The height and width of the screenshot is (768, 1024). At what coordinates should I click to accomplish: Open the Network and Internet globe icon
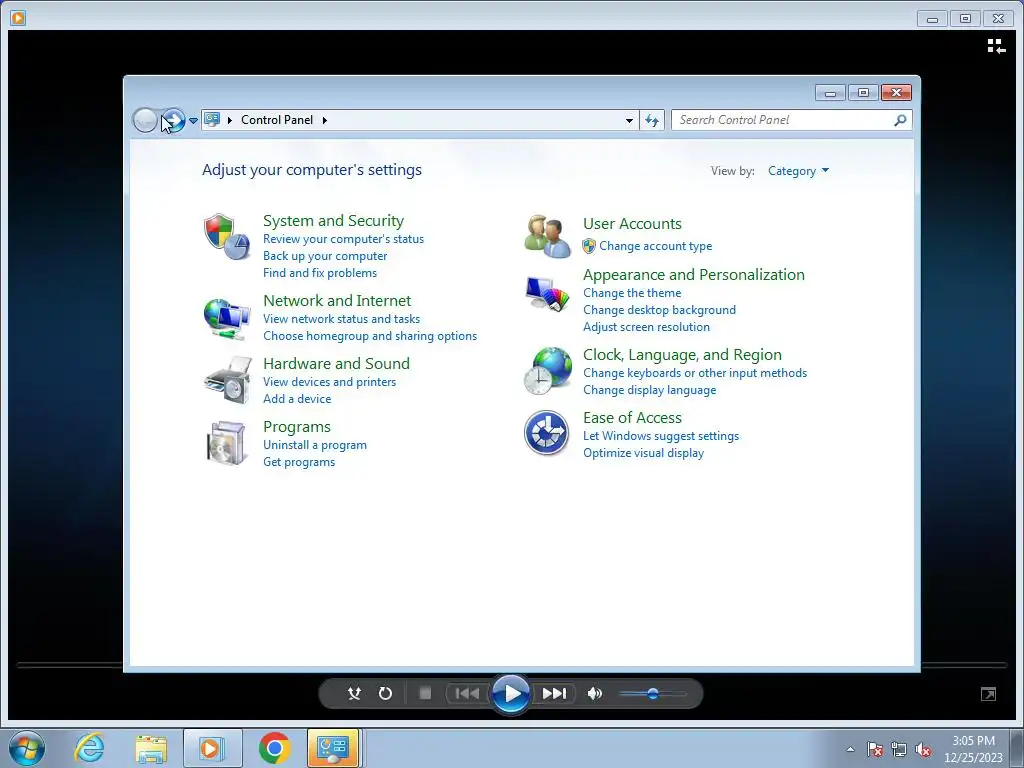(227, 319)
